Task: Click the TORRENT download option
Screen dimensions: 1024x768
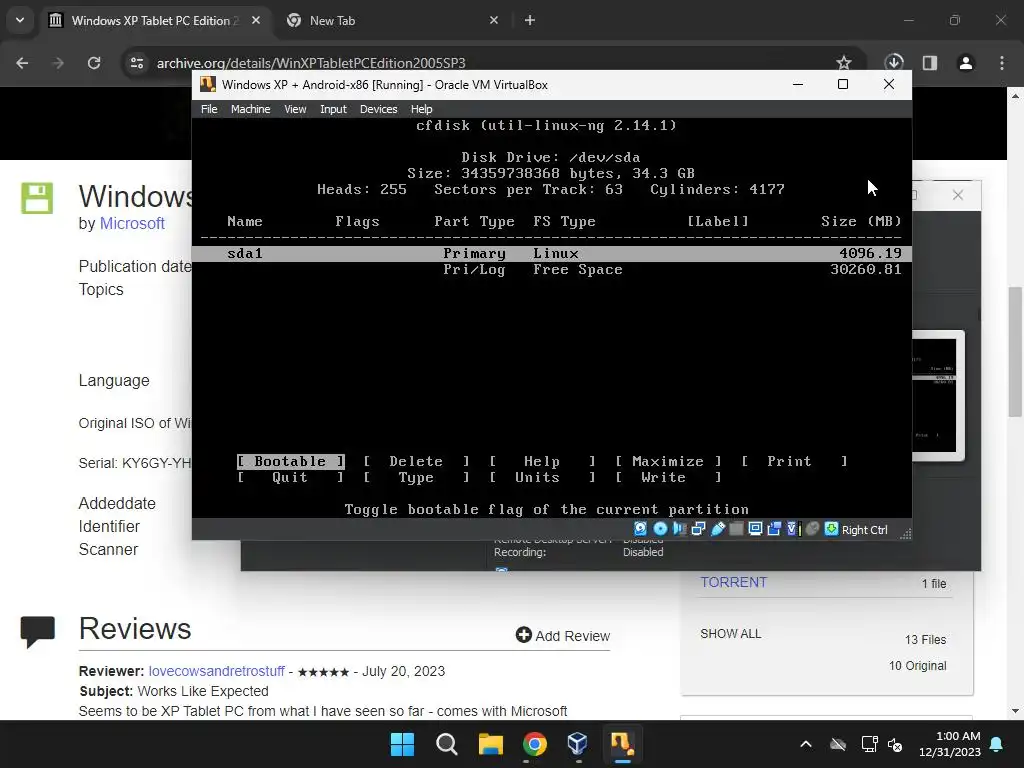Action: [733, 583]
